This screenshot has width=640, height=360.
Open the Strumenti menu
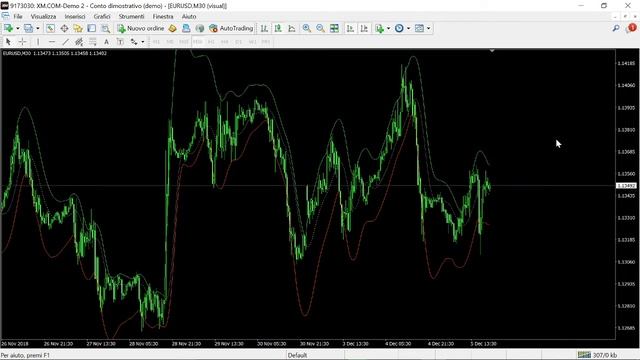pyautogui.click(x=131, y=16)
